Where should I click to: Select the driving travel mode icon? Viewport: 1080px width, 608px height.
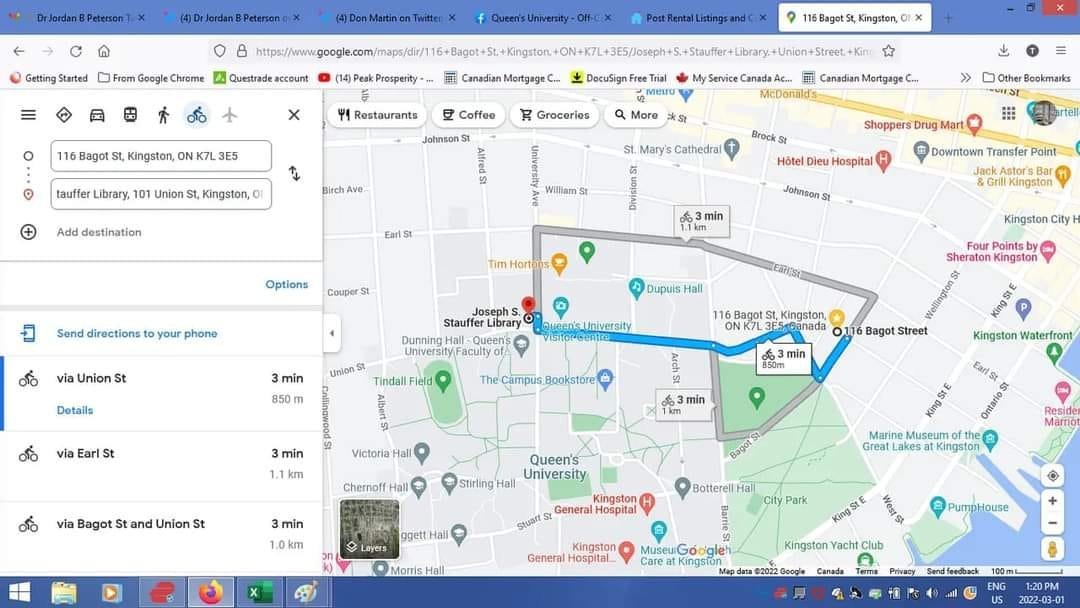[x=97, y=115]
